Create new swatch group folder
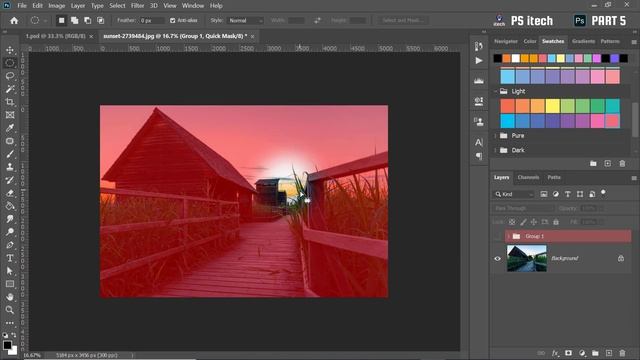640x360 pixels. click(x=593, y=164)
